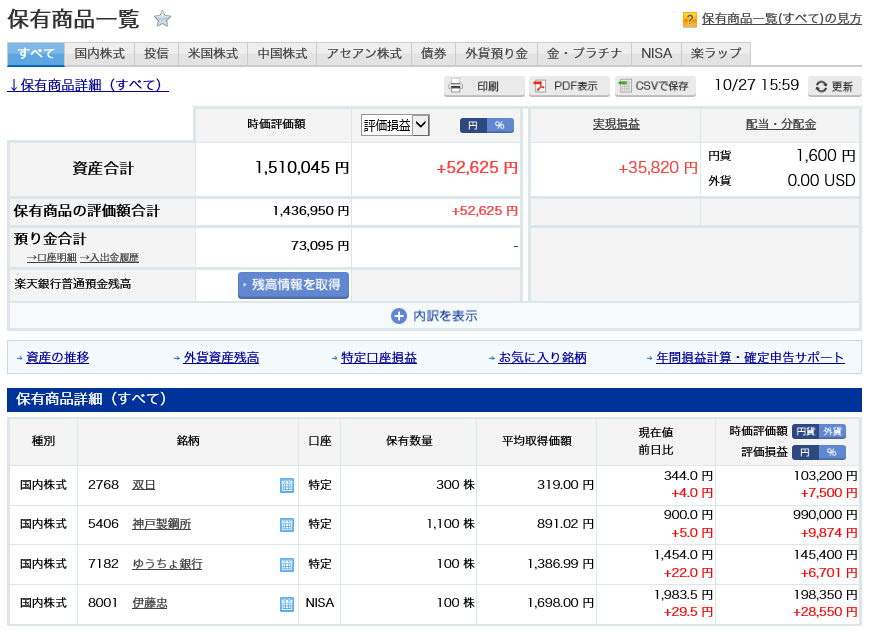Open the detail icon for ゆうちょ銀行 row
The height and width of the screenshot is (634, 869).
tap(287, 565)
